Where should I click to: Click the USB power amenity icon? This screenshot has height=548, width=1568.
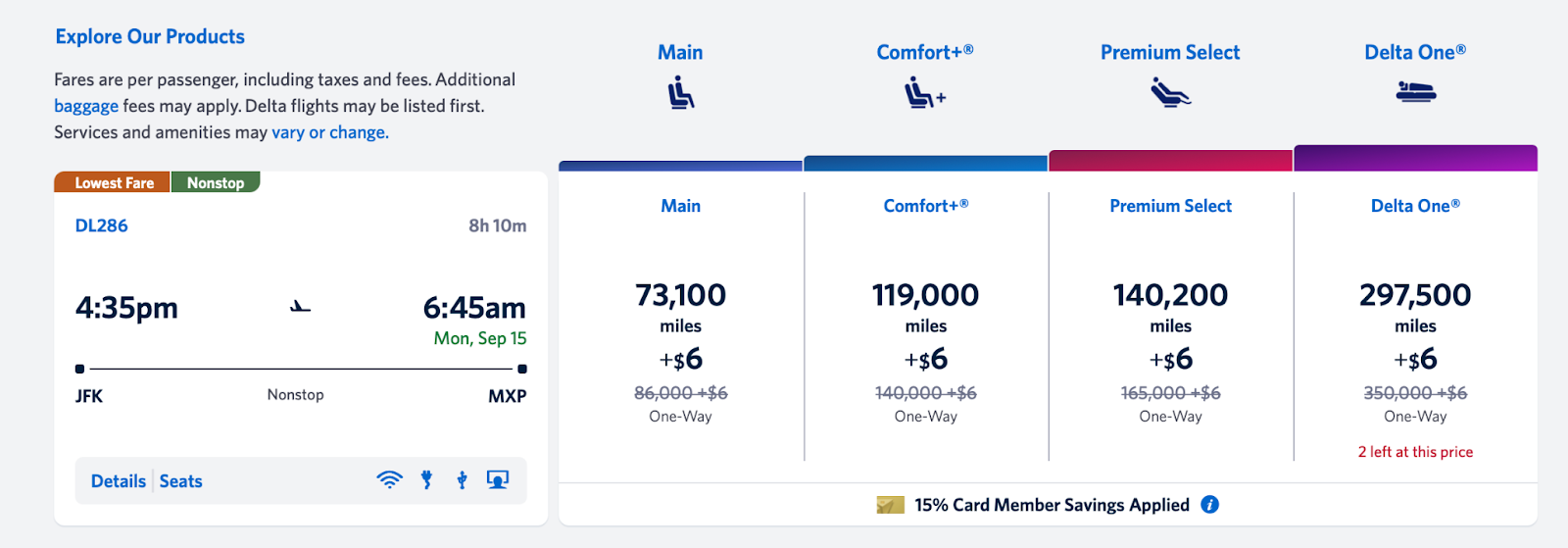(462, 480)
